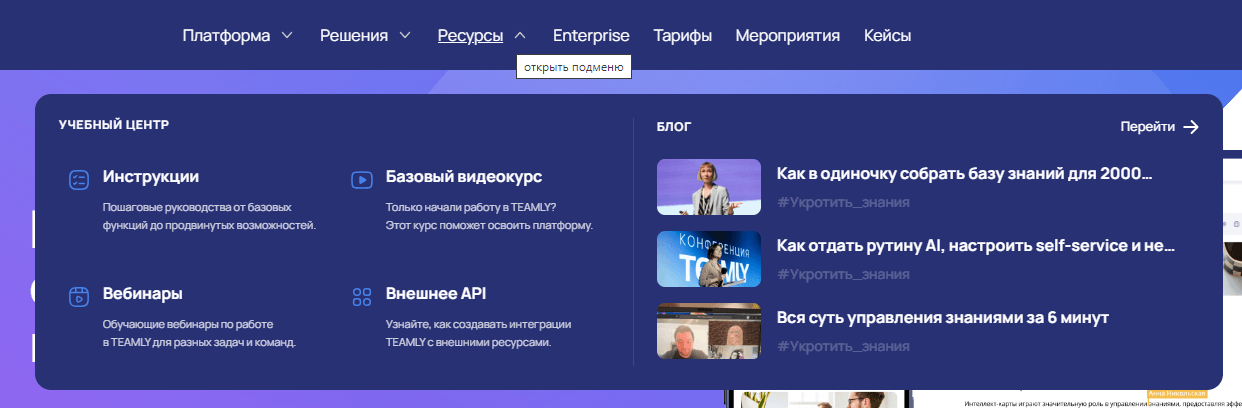Click description "Узнайте, как создавать интеграции"
This screenshot has width=1242, height=408.
coord(479,333)
